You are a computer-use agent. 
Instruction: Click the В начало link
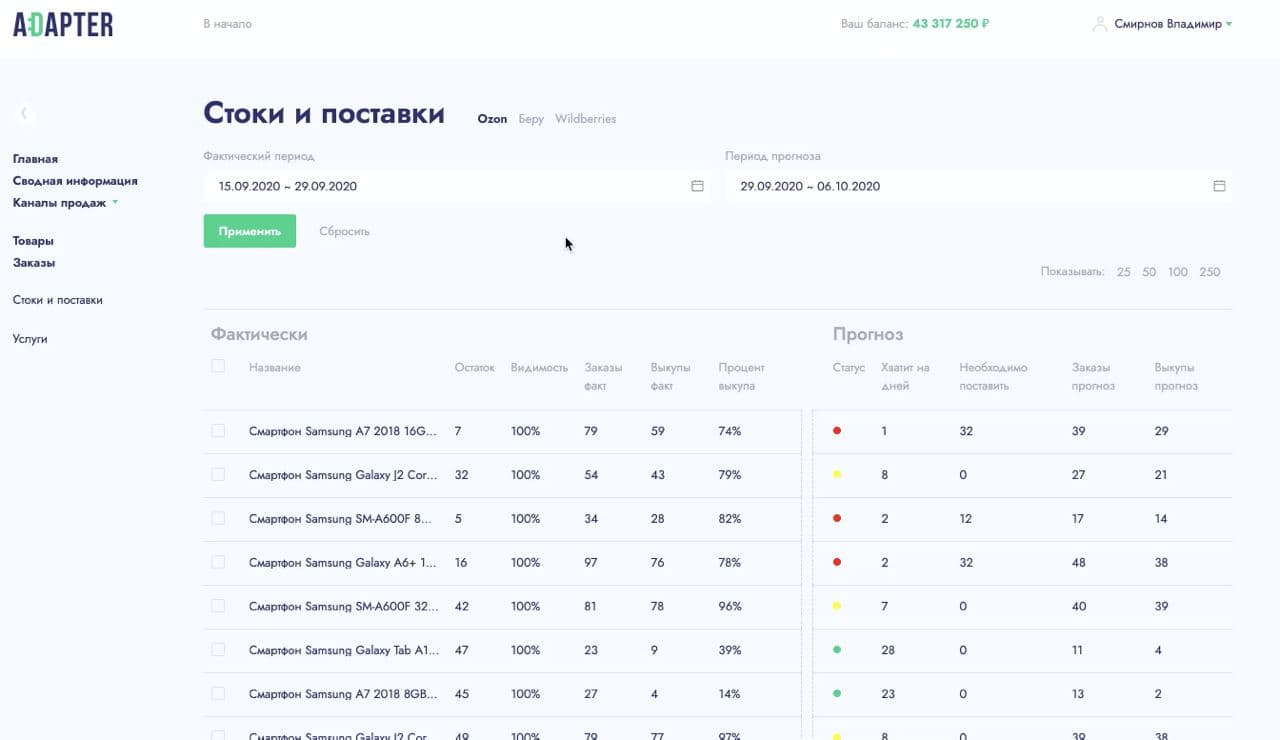(x=227, y=24)
